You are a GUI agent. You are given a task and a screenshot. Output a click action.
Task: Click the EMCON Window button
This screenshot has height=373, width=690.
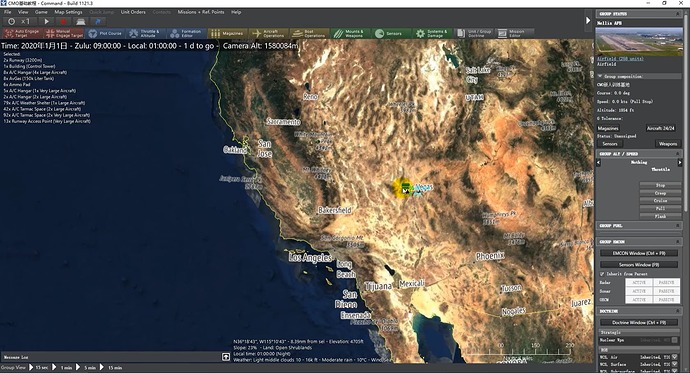639,253
